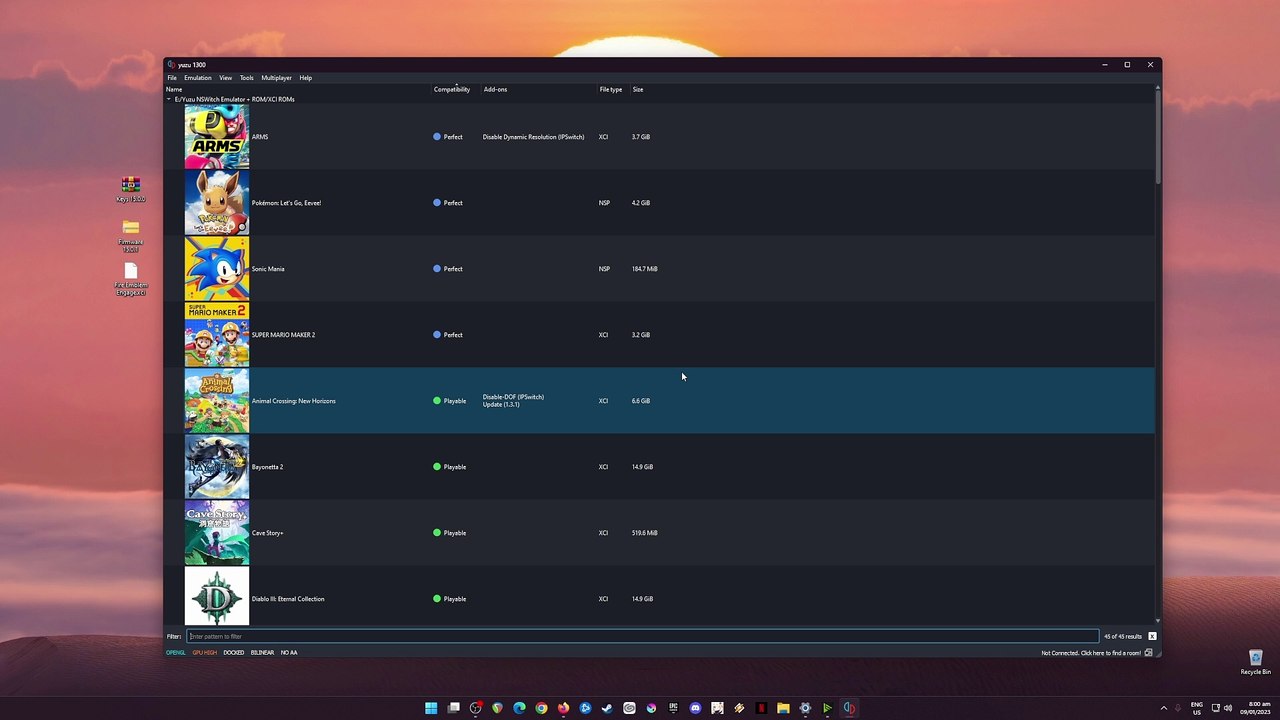Image resolution: width=1280 pixels, height=720 pixels.
Task: Toggle the DOCKED mode setting
Action: [234, 653]
